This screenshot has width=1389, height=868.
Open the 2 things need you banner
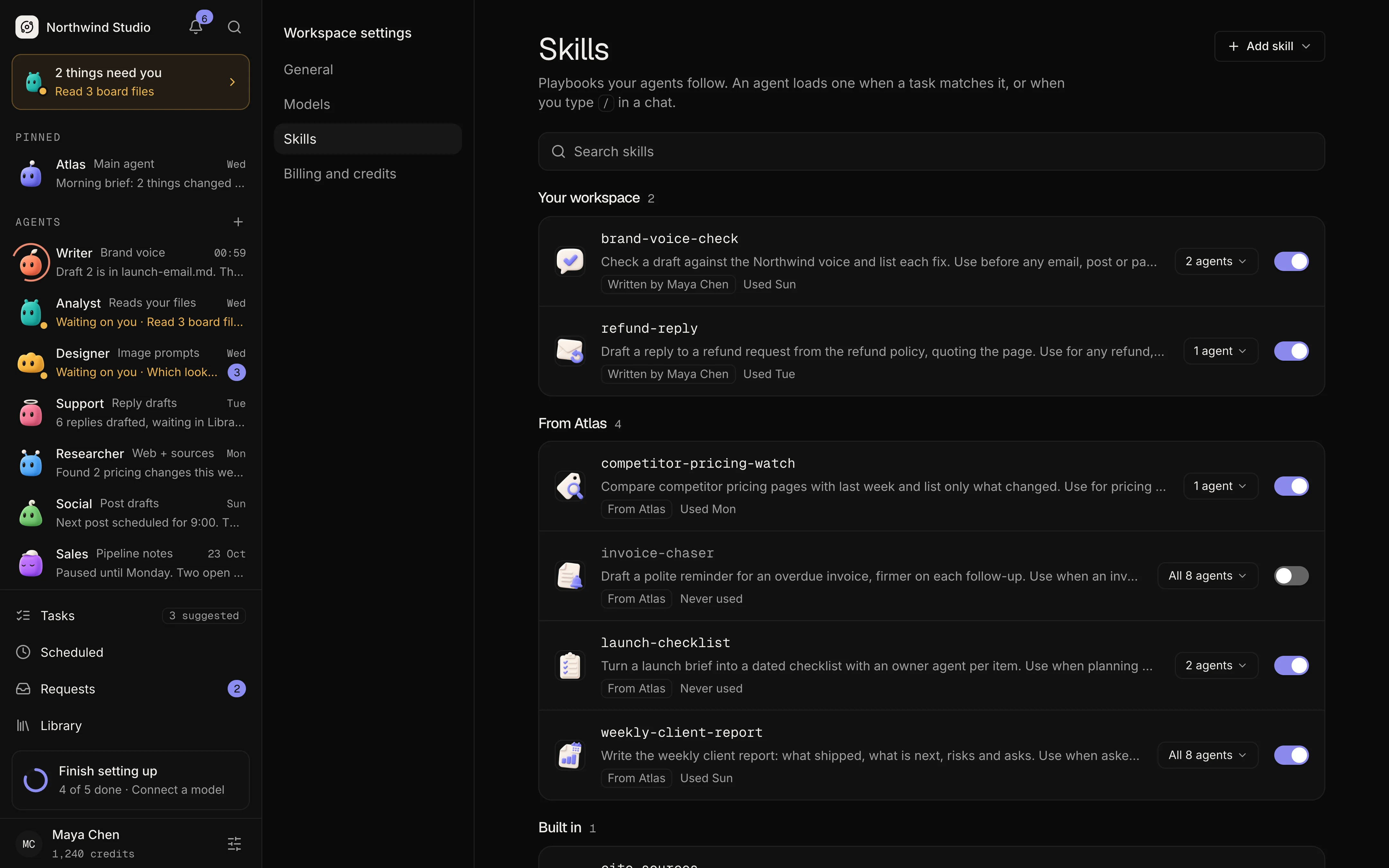click(131, 82)
